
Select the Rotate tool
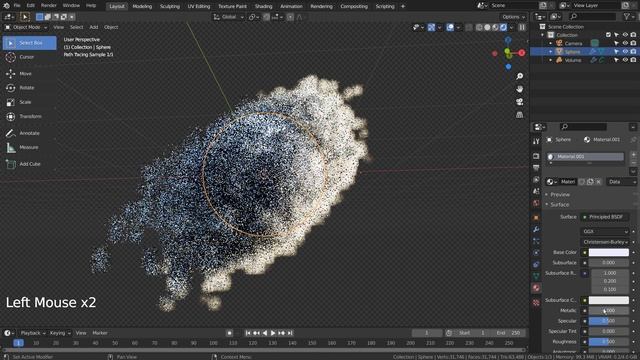[x=29, y=88]
